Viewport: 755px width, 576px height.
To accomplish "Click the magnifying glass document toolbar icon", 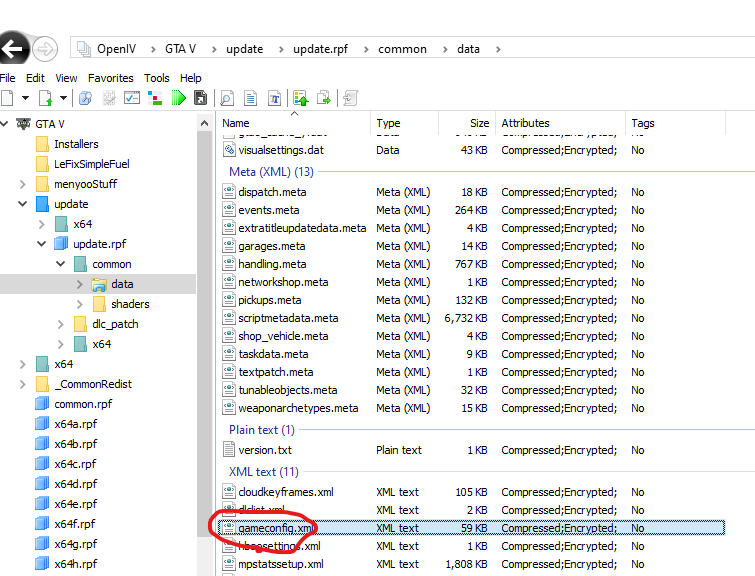I will (x=228, y=98).
